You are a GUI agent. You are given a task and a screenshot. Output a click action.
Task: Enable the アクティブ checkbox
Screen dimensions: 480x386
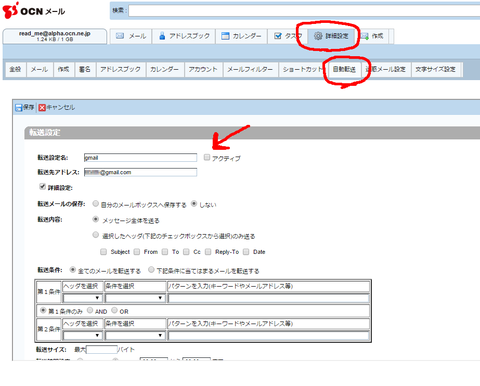[207, 157]
